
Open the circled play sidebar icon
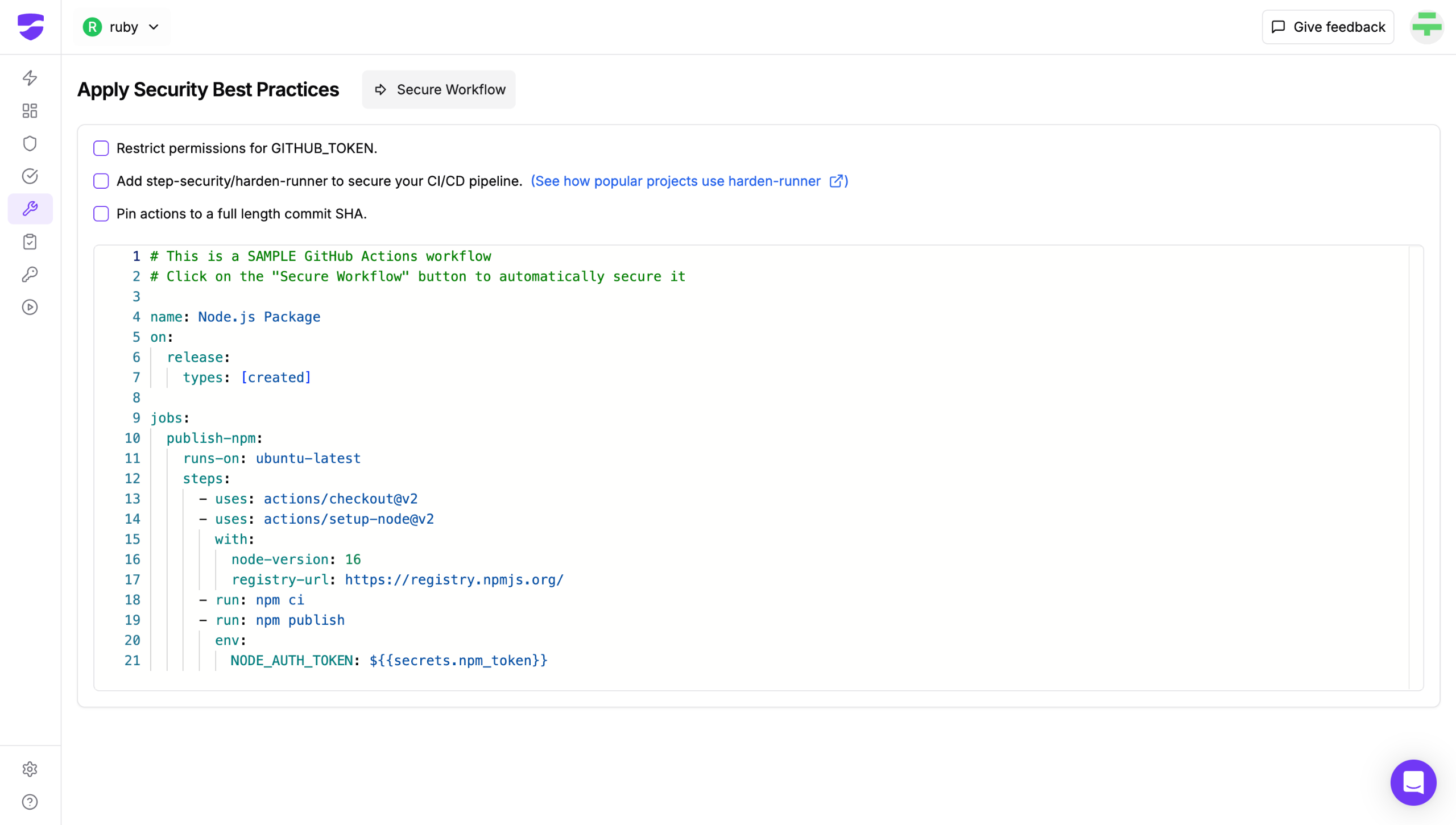click(x=30, y=307)
